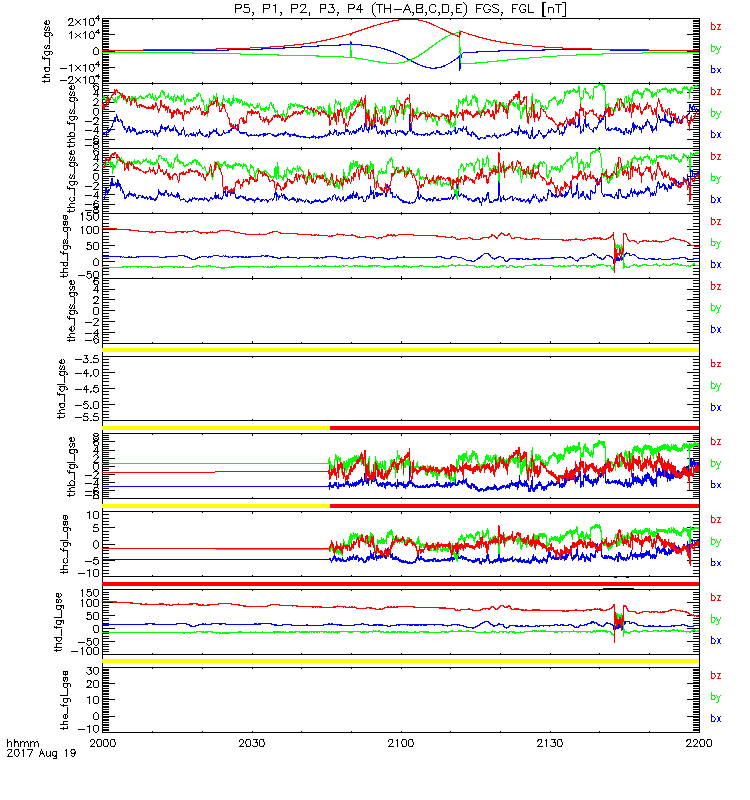This screenshot has height=800, width=750.
Task: Select the thd_fgl_gse y-axis label
Action: [x=58, y=622]
